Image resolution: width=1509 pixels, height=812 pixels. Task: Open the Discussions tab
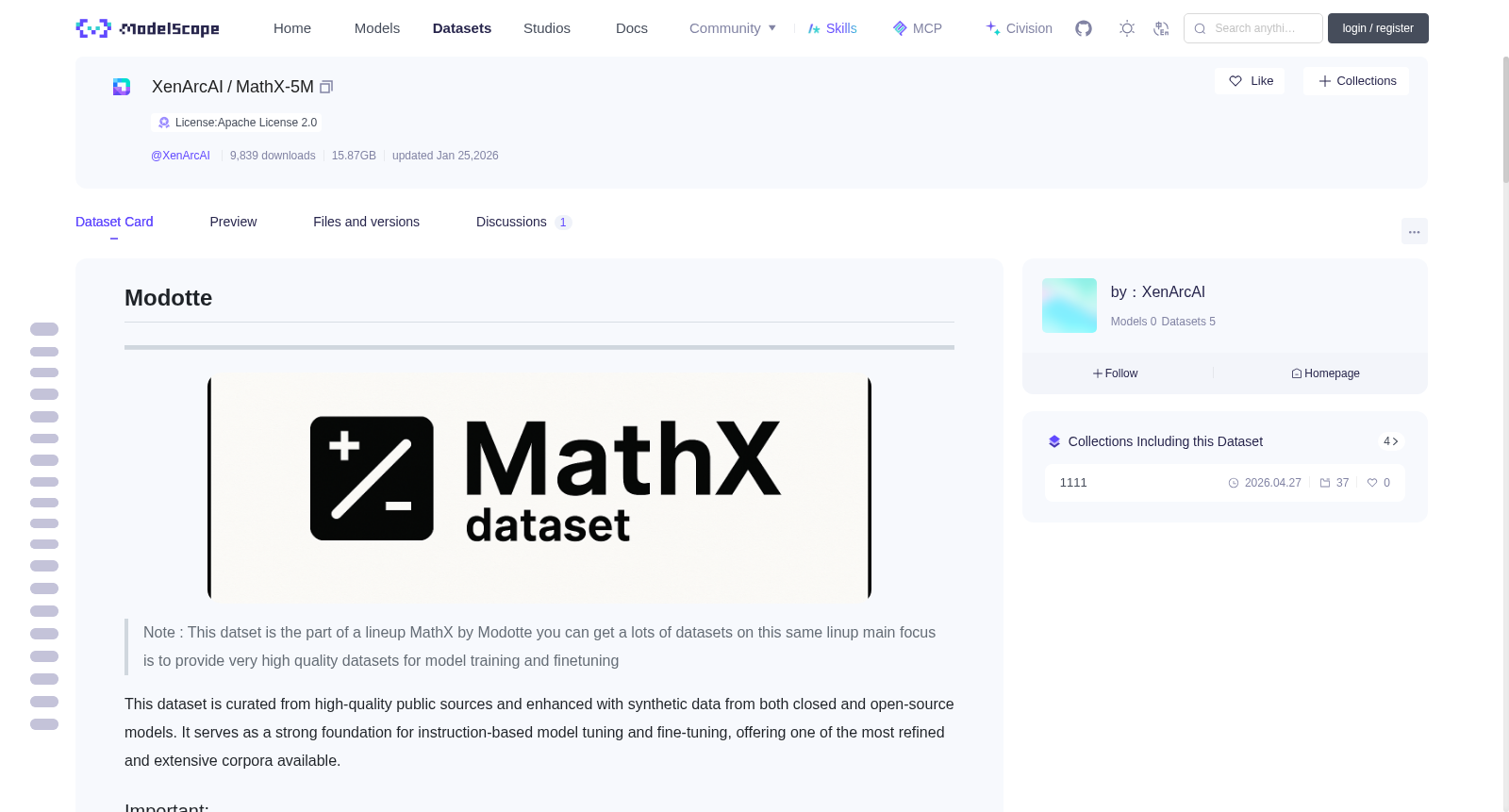coord(523,222)
